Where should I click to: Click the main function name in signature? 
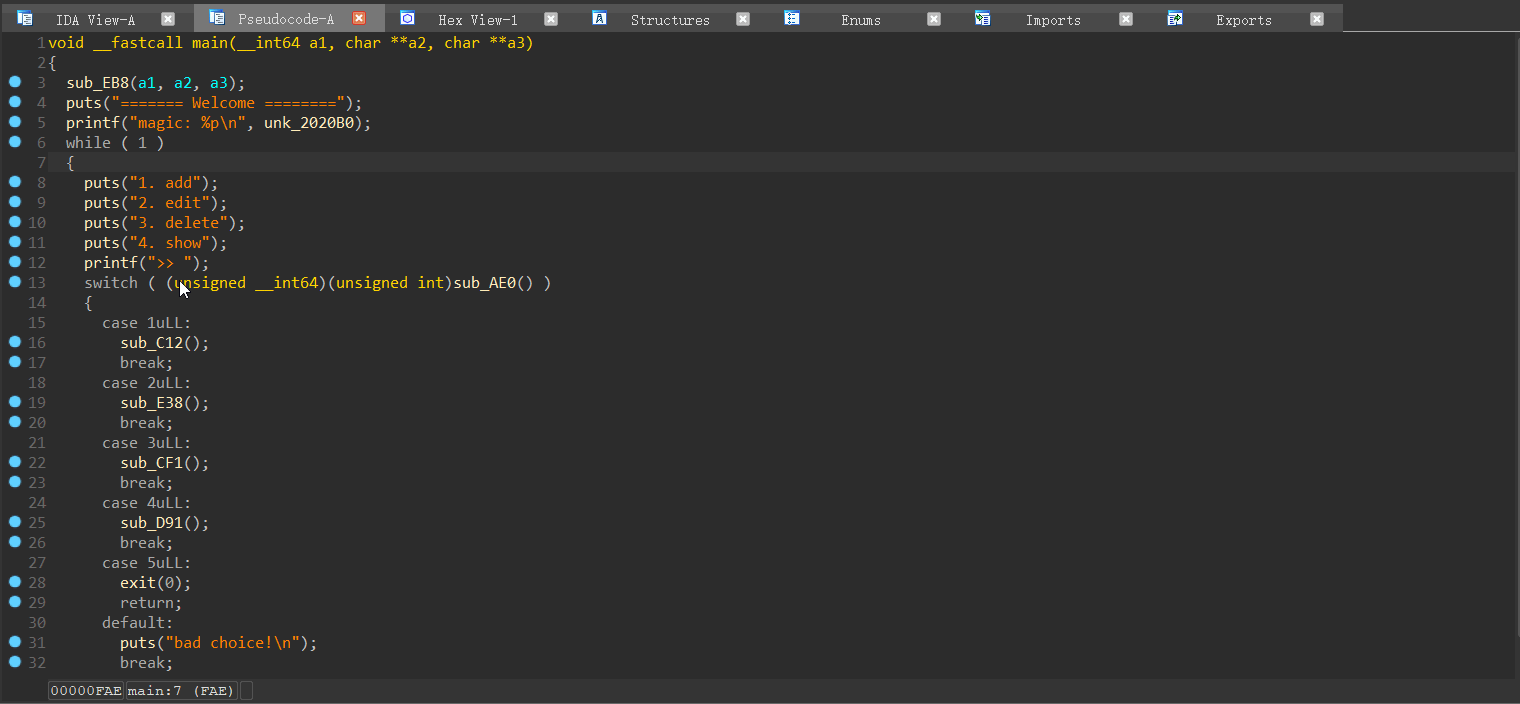[x=210, y=43]
